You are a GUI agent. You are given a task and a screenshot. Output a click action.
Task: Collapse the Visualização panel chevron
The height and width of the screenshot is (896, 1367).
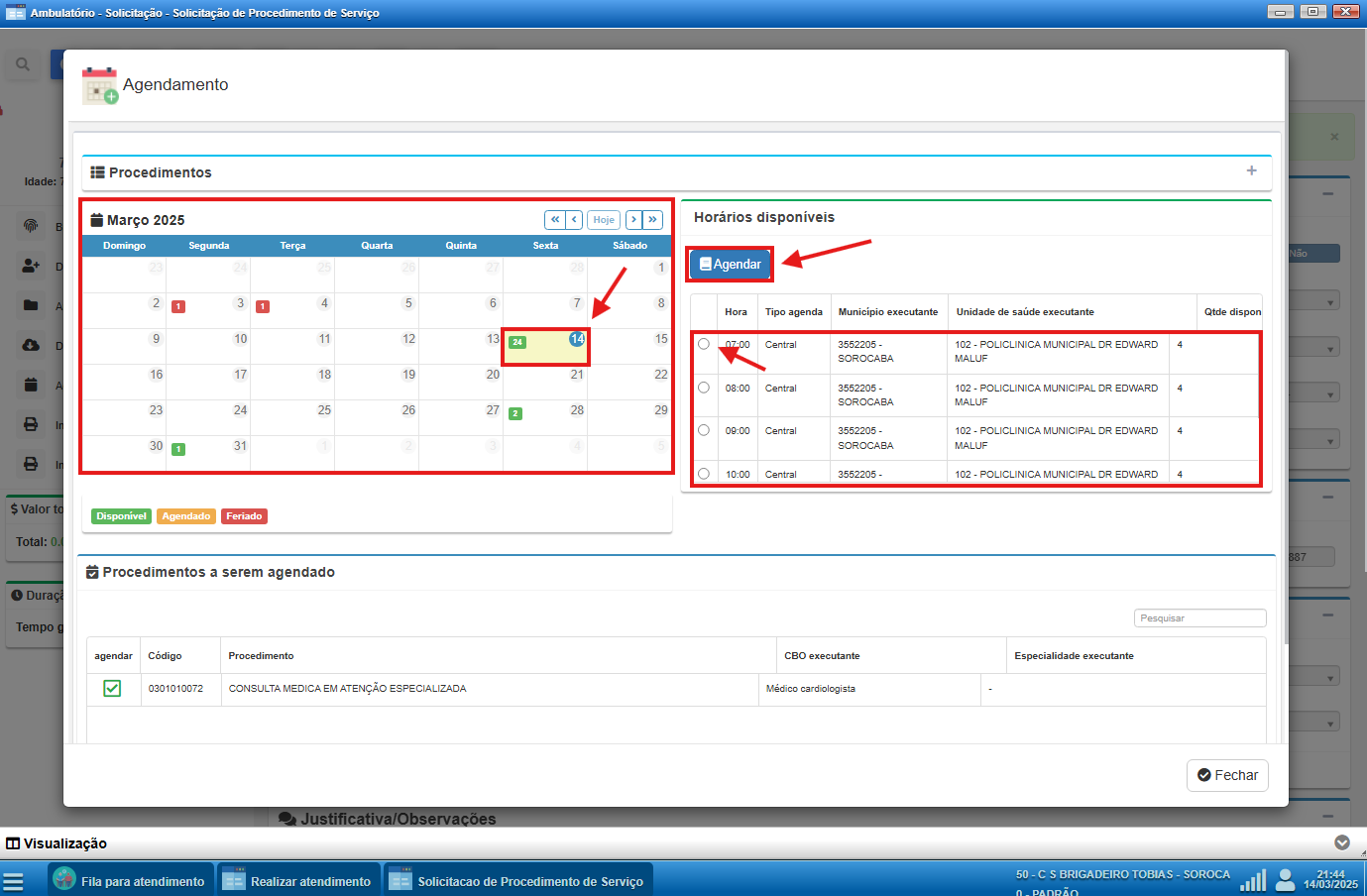pyautogui.click(x=1341, y=842)
